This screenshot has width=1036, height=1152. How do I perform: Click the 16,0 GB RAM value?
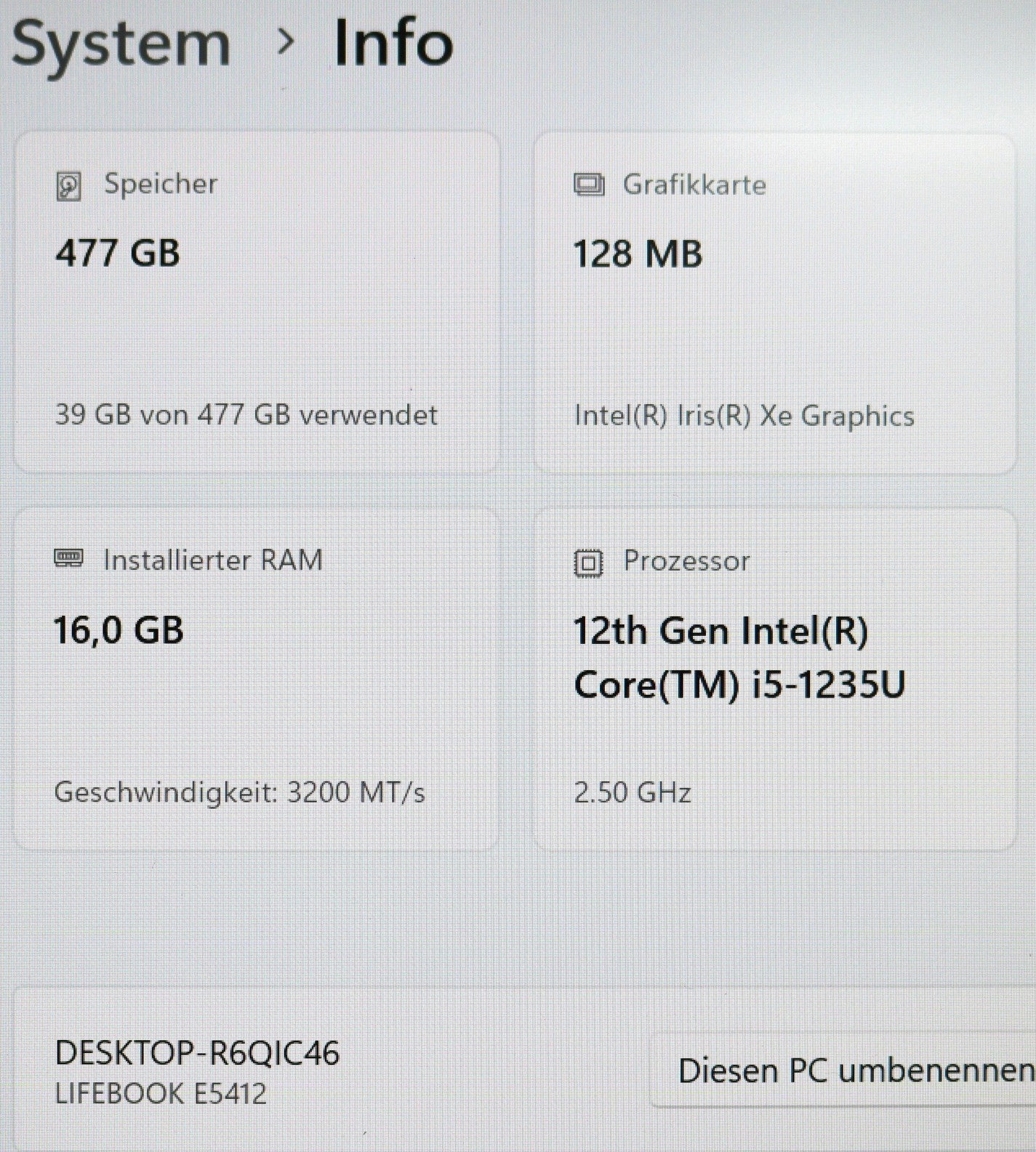tap(119, 629)
